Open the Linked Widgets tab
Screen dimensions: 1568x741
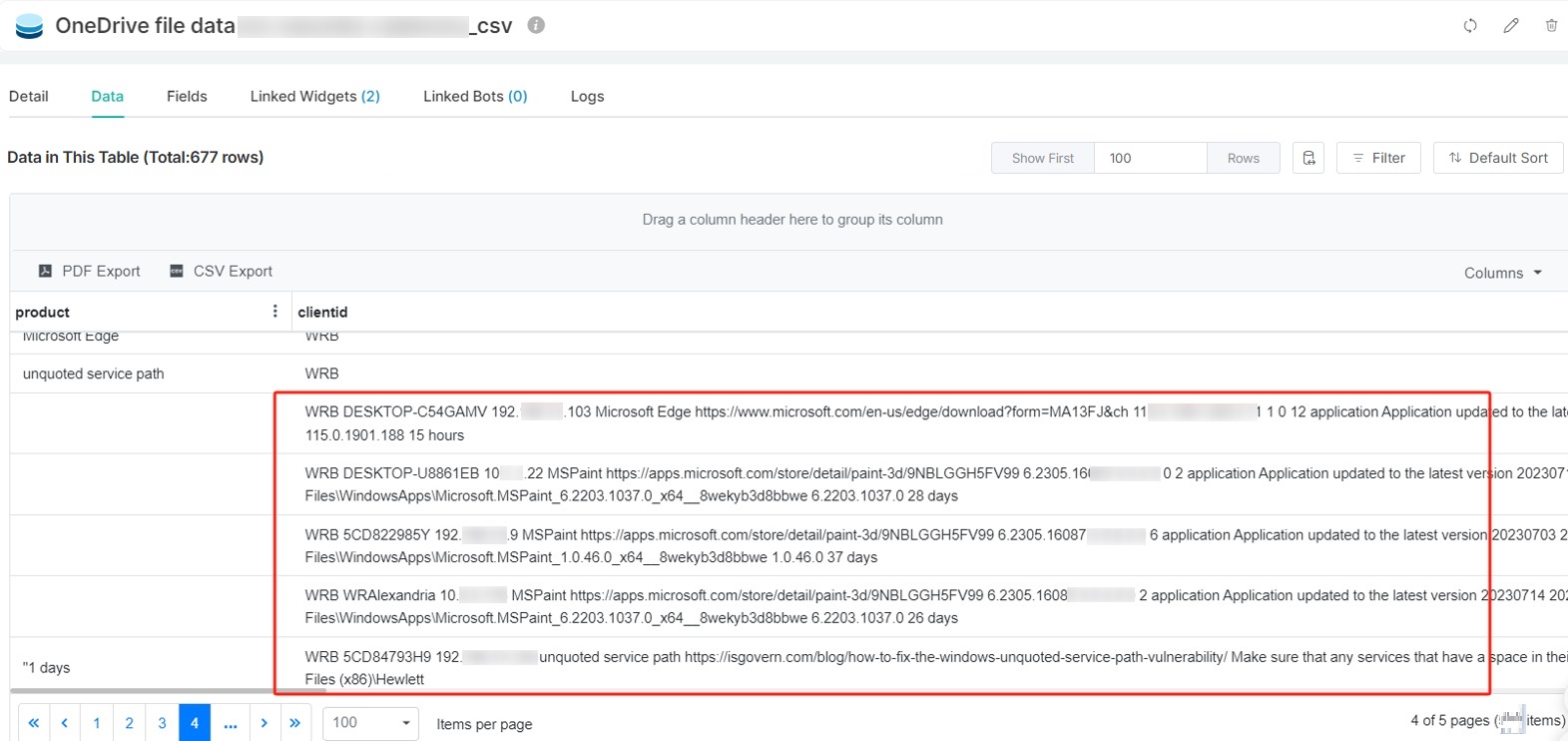pos(314,96)
